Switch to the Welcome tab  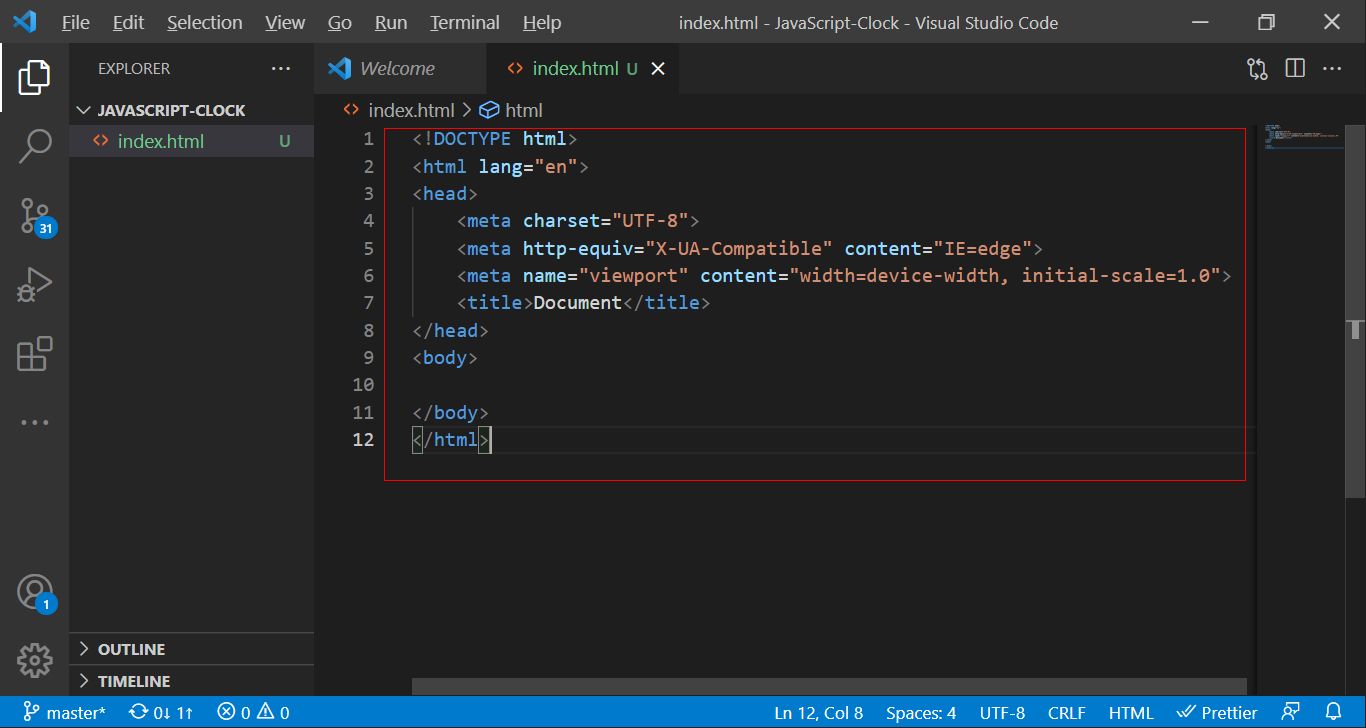click(x=399, y=69)
